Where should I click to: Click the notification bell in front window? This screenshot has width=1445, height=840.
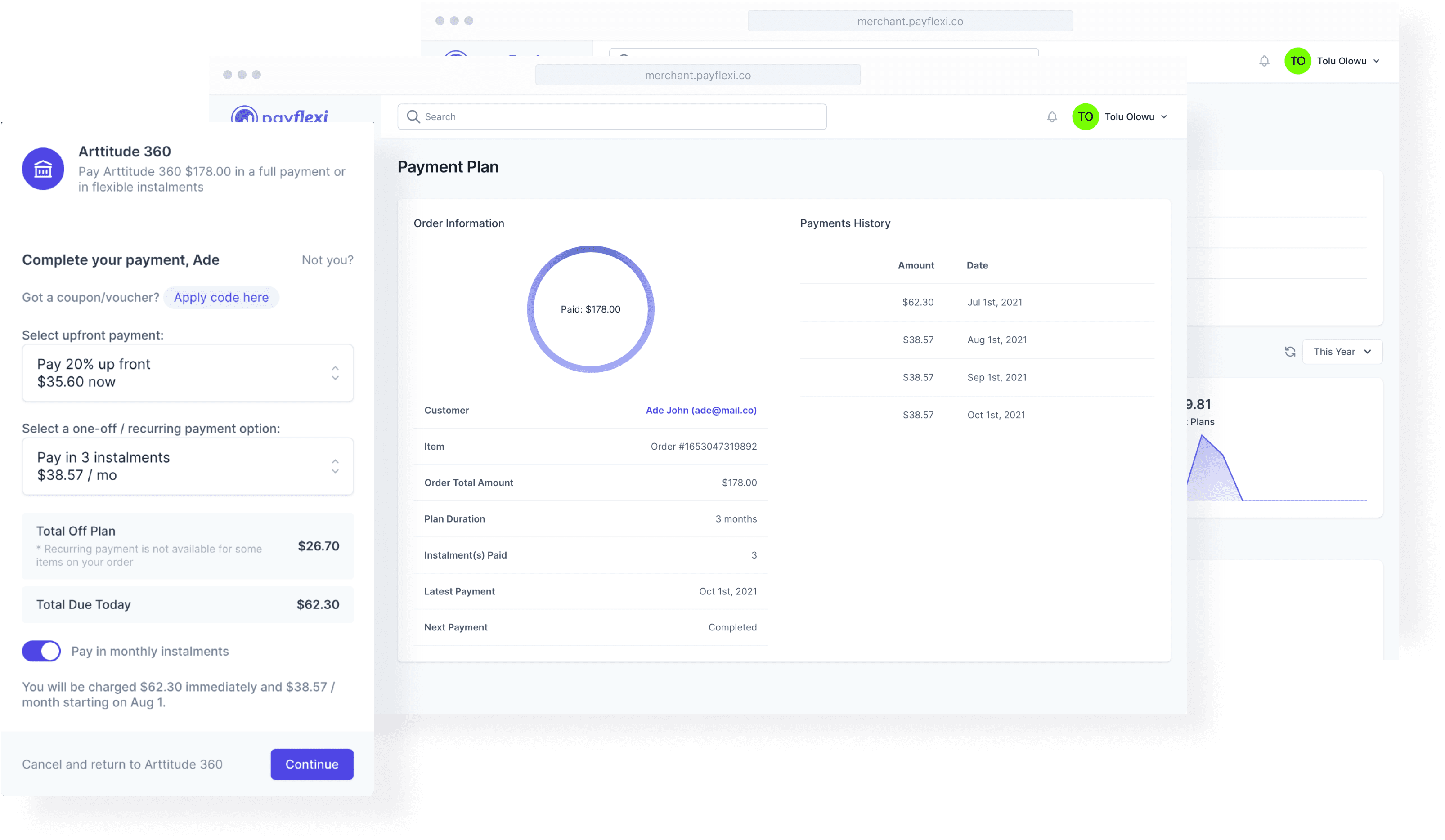[x=1052, y=117]
